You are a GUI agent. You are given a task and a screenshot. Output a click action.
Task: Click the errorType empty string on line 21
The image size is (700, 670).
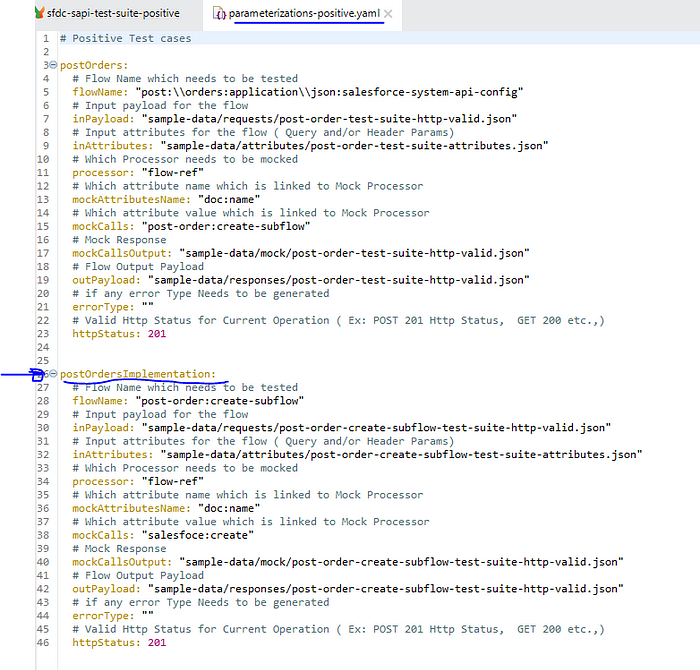[147, 306]
